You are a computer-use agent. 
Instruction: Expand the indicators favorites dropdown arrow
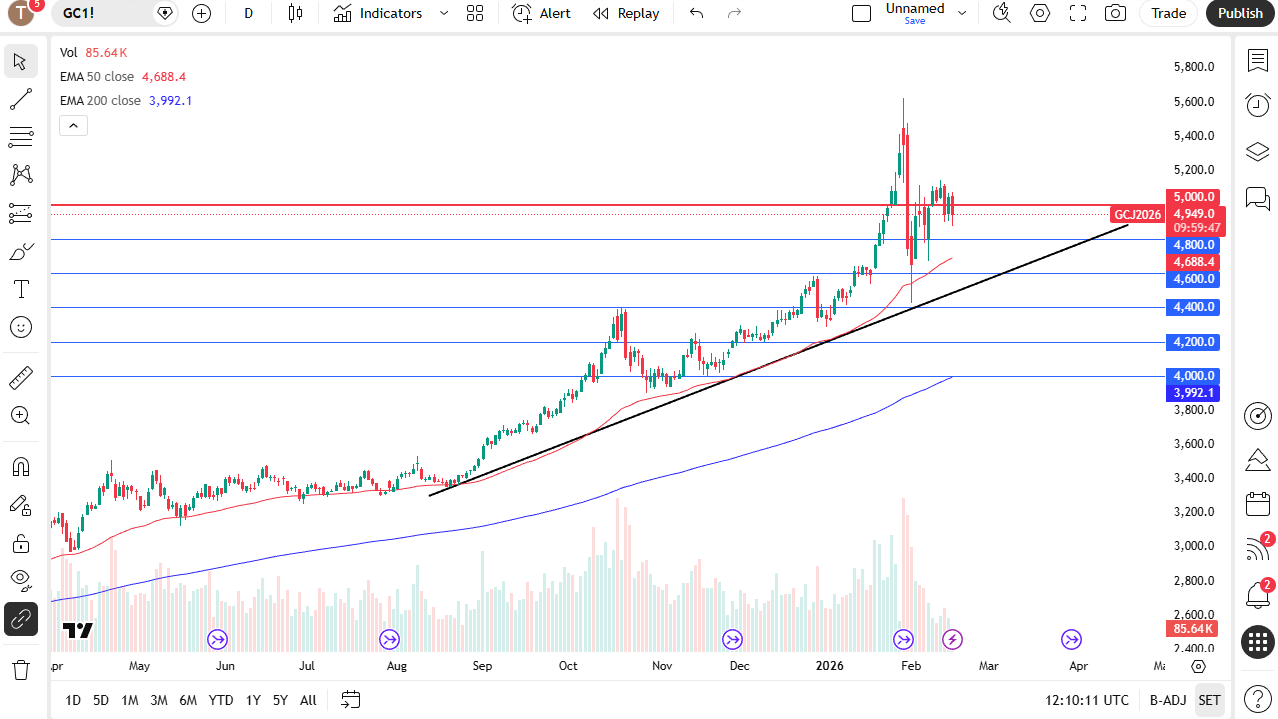pyautogui.click(x=444, y=13)
